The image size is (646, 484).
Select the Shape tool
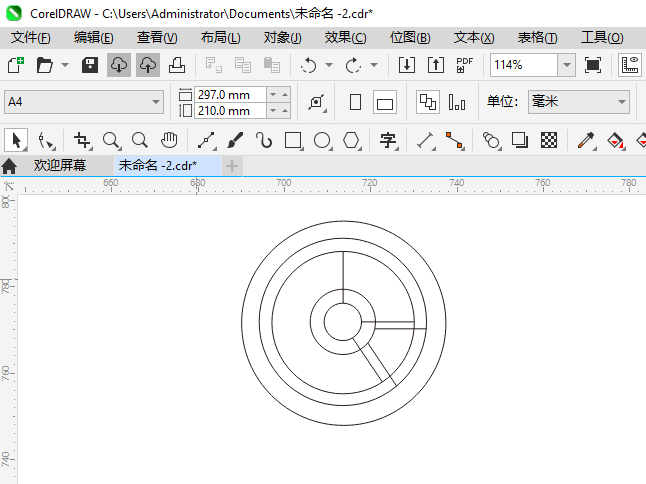[46, 140]
